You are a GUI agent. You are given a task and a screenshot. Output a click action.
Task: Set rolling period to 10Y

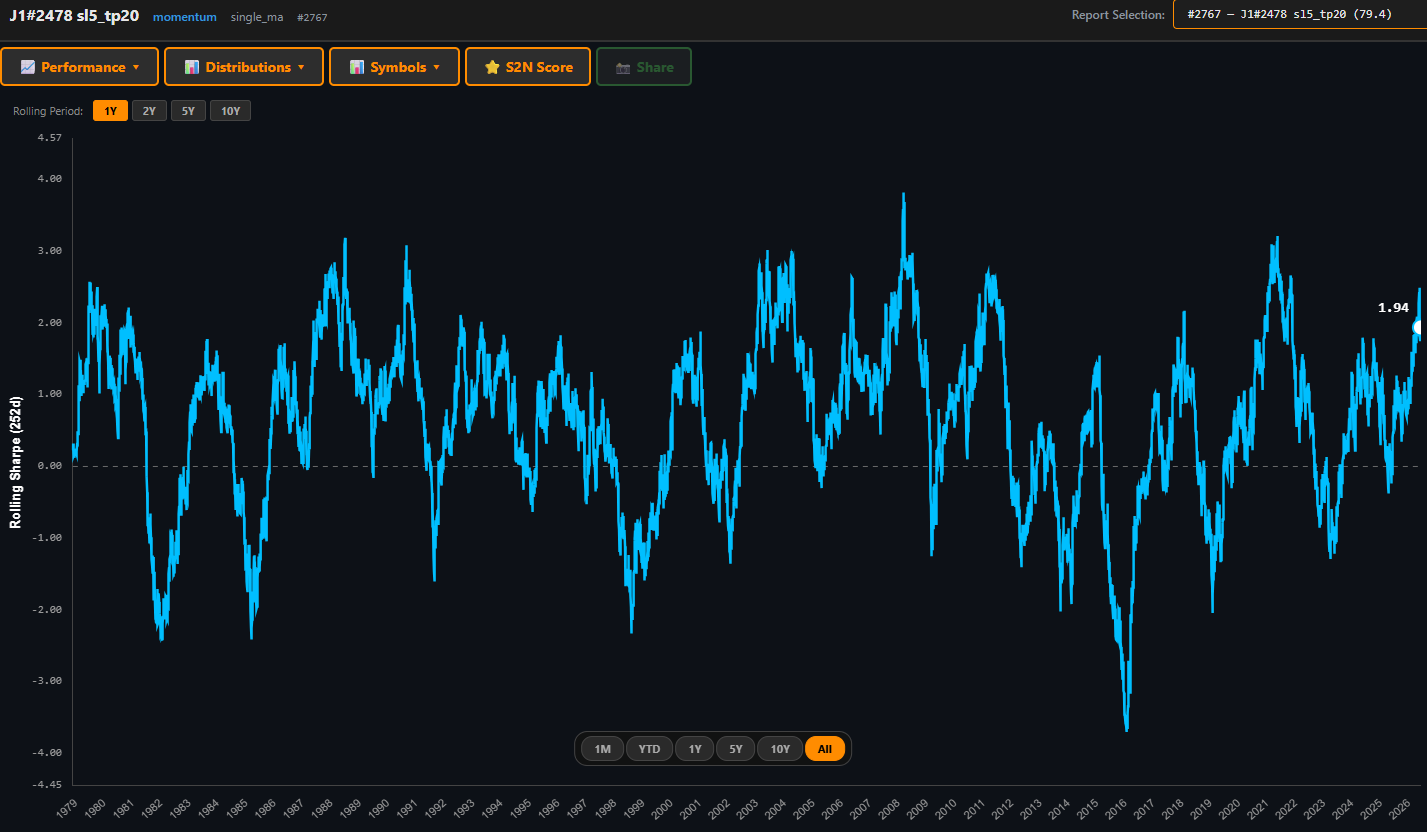[230, 111]
